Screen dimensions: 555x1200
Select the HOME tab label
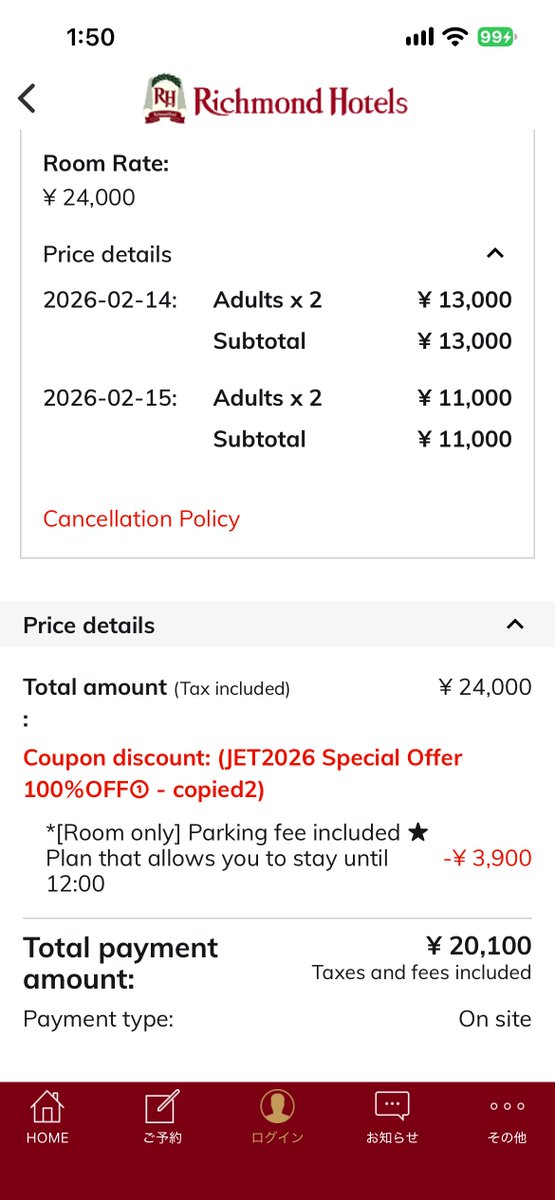[47, 1138]
